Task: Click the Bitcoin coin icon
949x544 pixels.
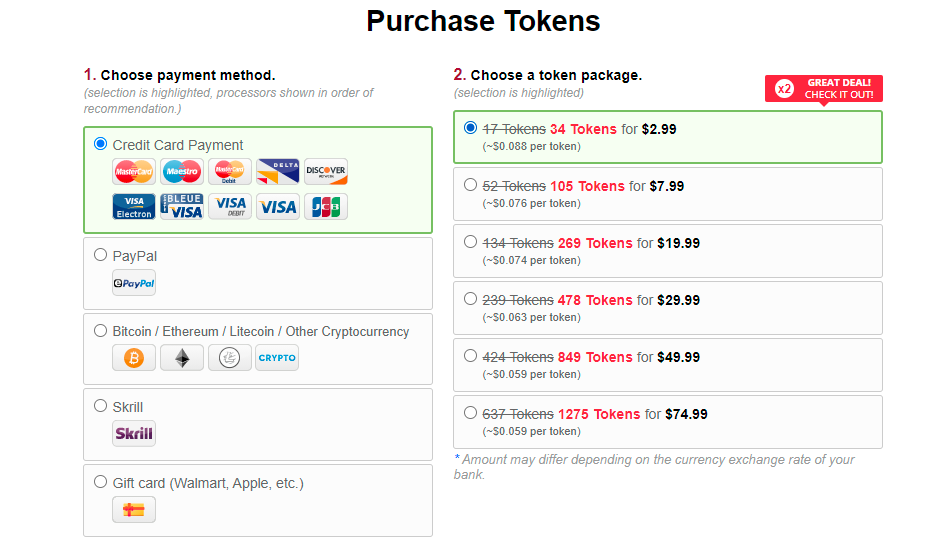Action: pyautogui.click(x=134, y=358)
